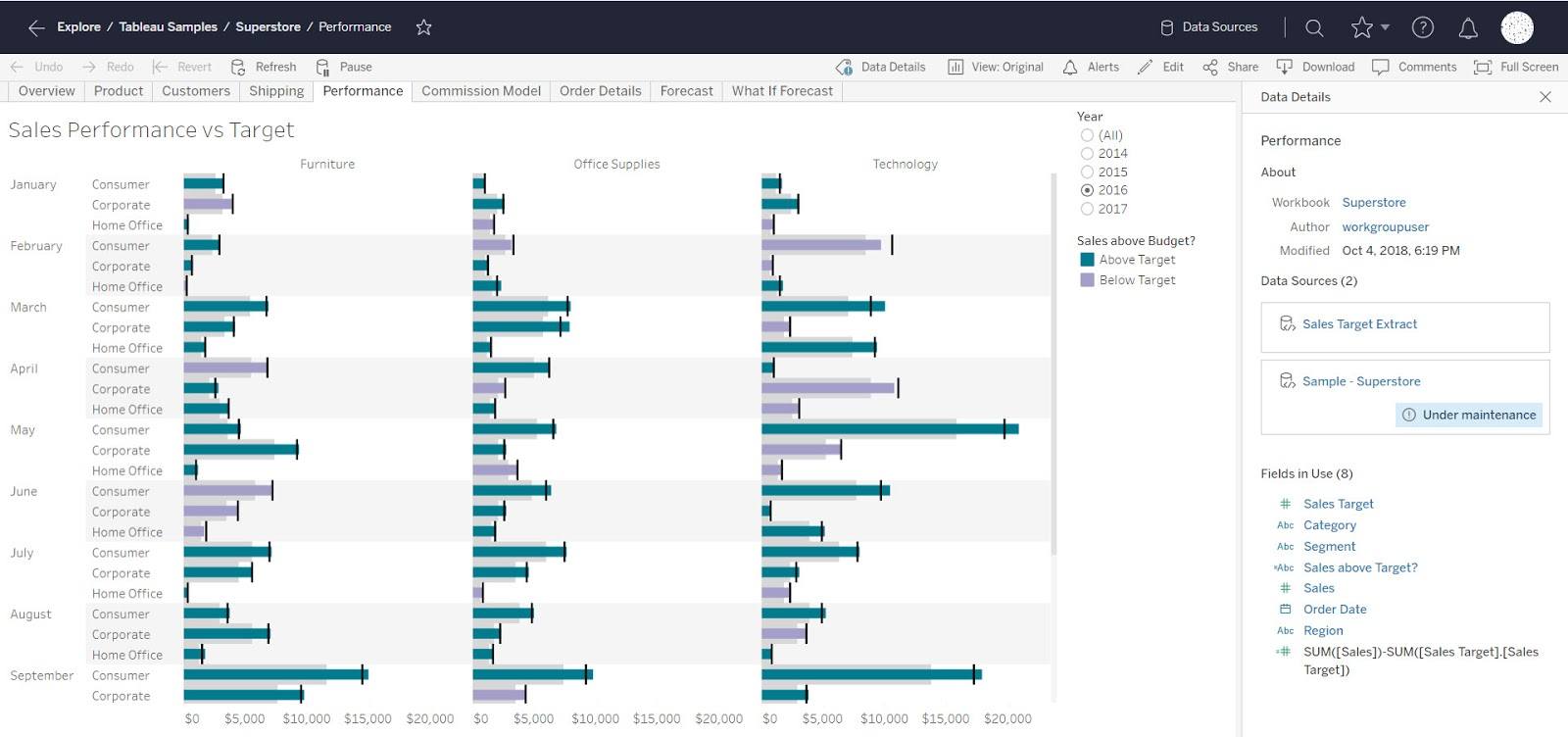Switch to the Shipping tab
1568x737 pixels.
[276, 91]
